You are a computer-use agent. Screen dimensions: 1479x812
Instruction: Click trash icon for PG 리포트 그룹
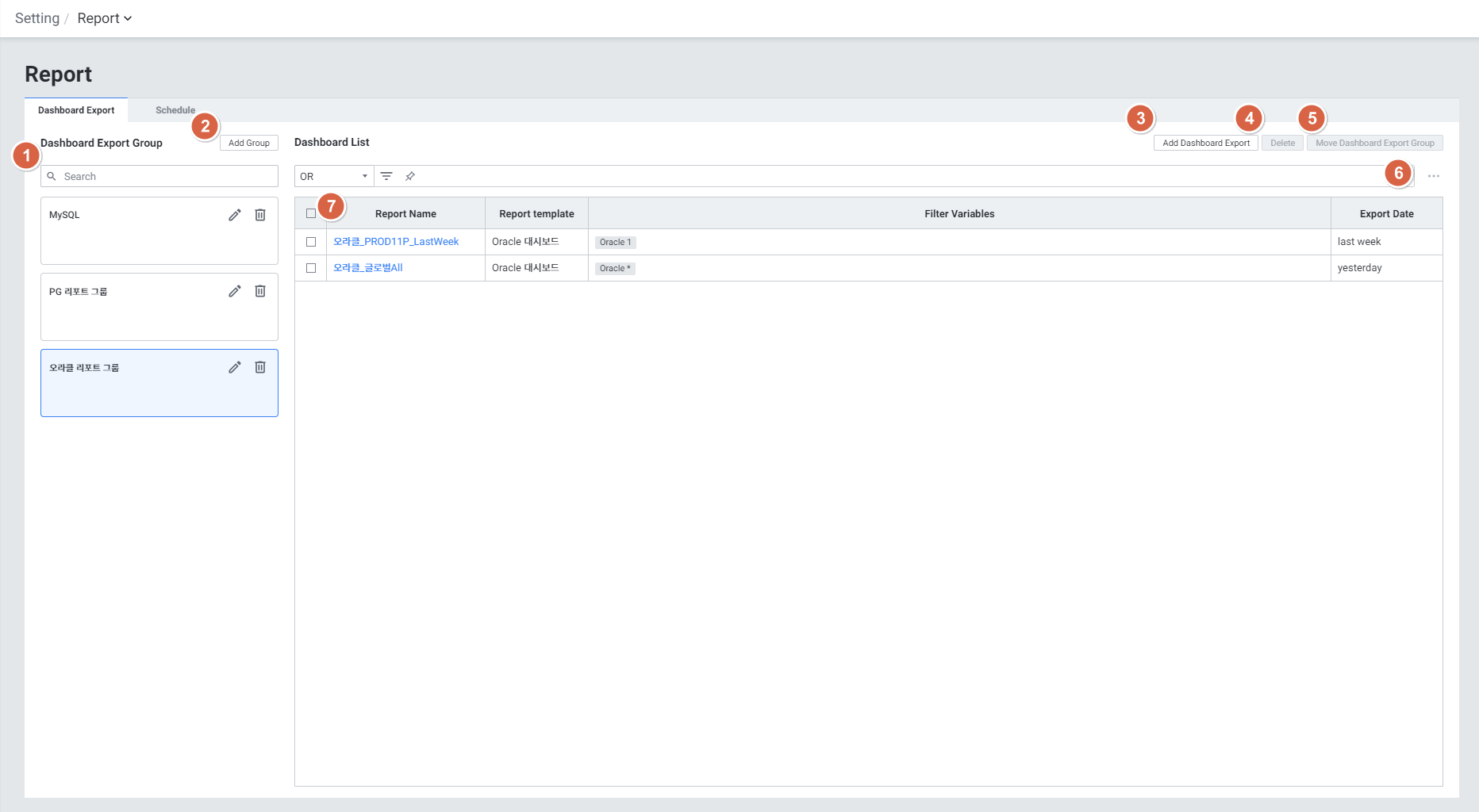260,291
